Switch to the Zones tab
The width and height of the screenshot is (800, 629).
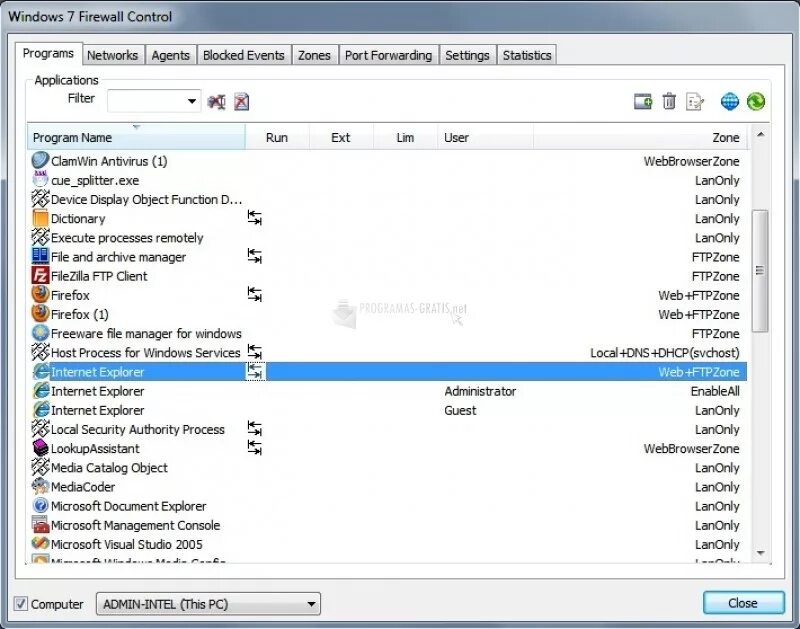point(314,55)
